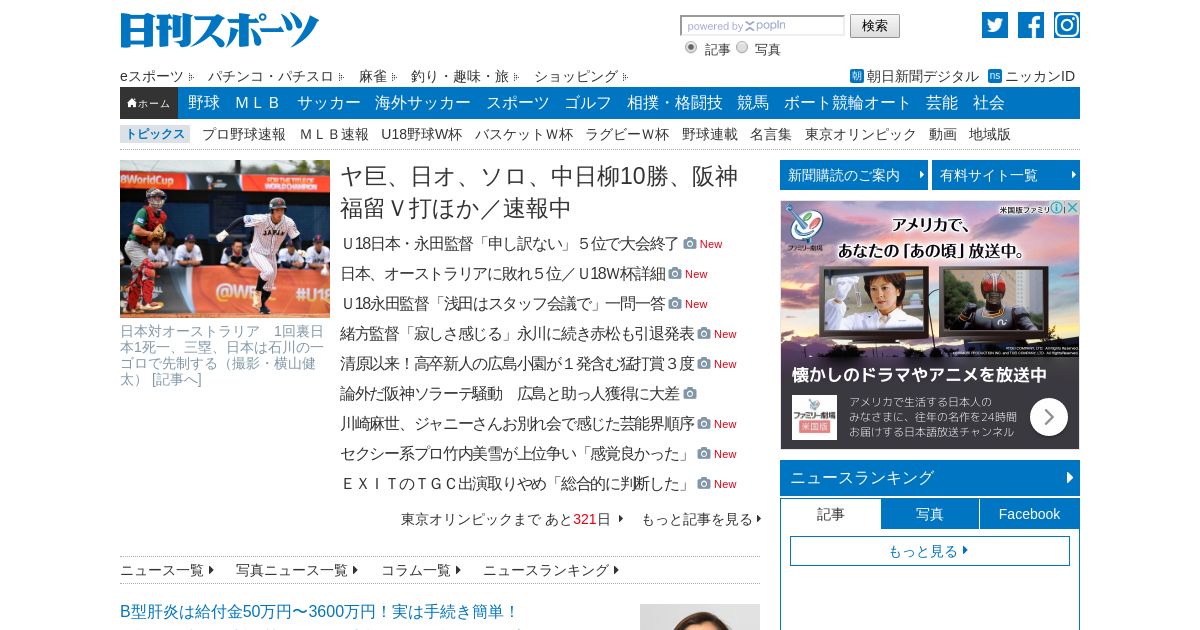The height and width of the screenshot is (630, 1200).
Task: Open the 海外サッカー navigation menu
Action: pyautogui.click(x=423, y=103)
